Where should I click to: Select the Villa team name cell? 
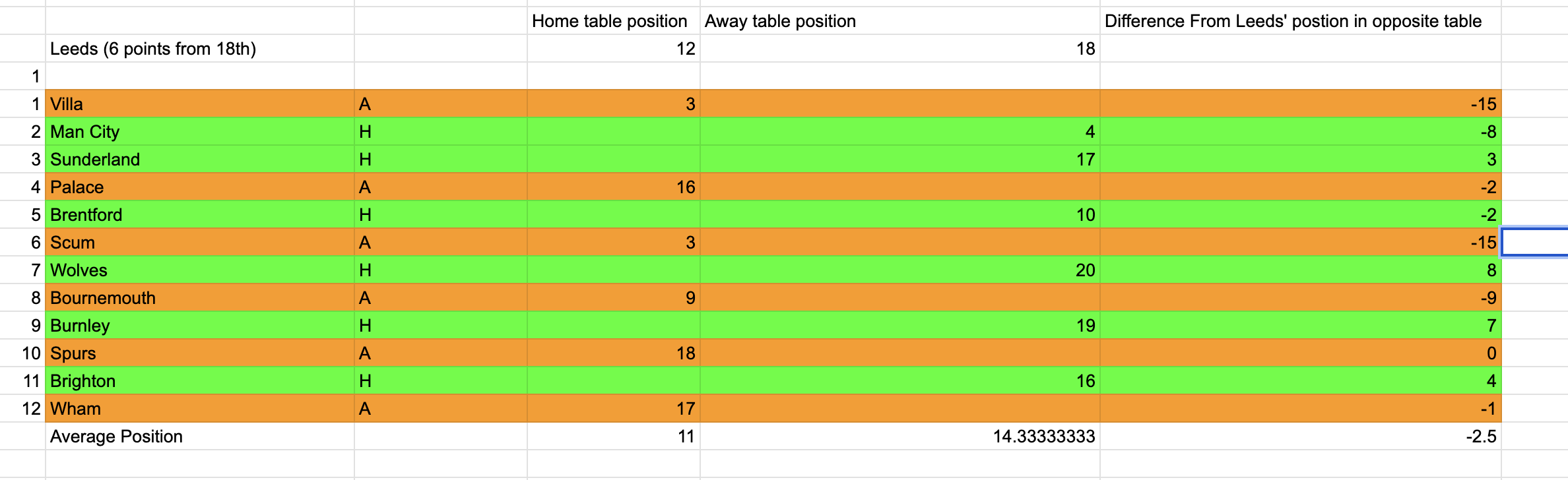pyautogui.click(x=199, y=104)
